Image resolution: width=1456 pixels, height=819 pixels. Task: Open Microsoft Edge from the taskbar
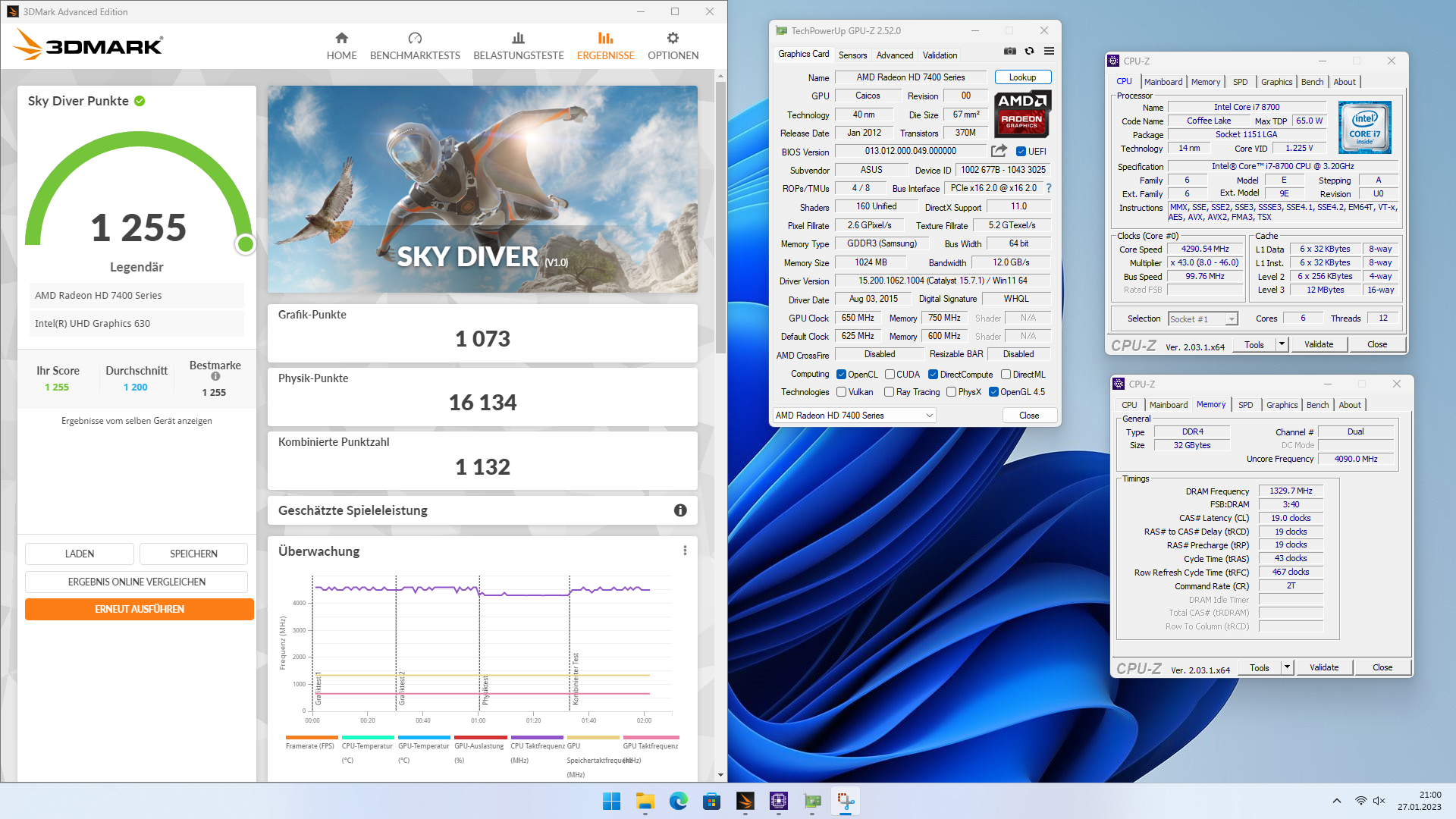(679, 801)
